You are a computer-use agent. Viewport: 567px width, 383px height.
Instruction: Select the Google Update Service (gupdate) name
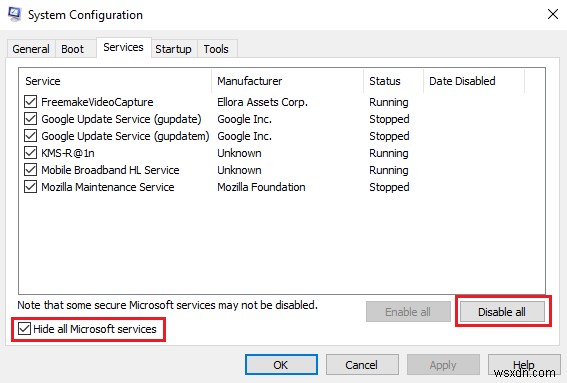point(122,119)
